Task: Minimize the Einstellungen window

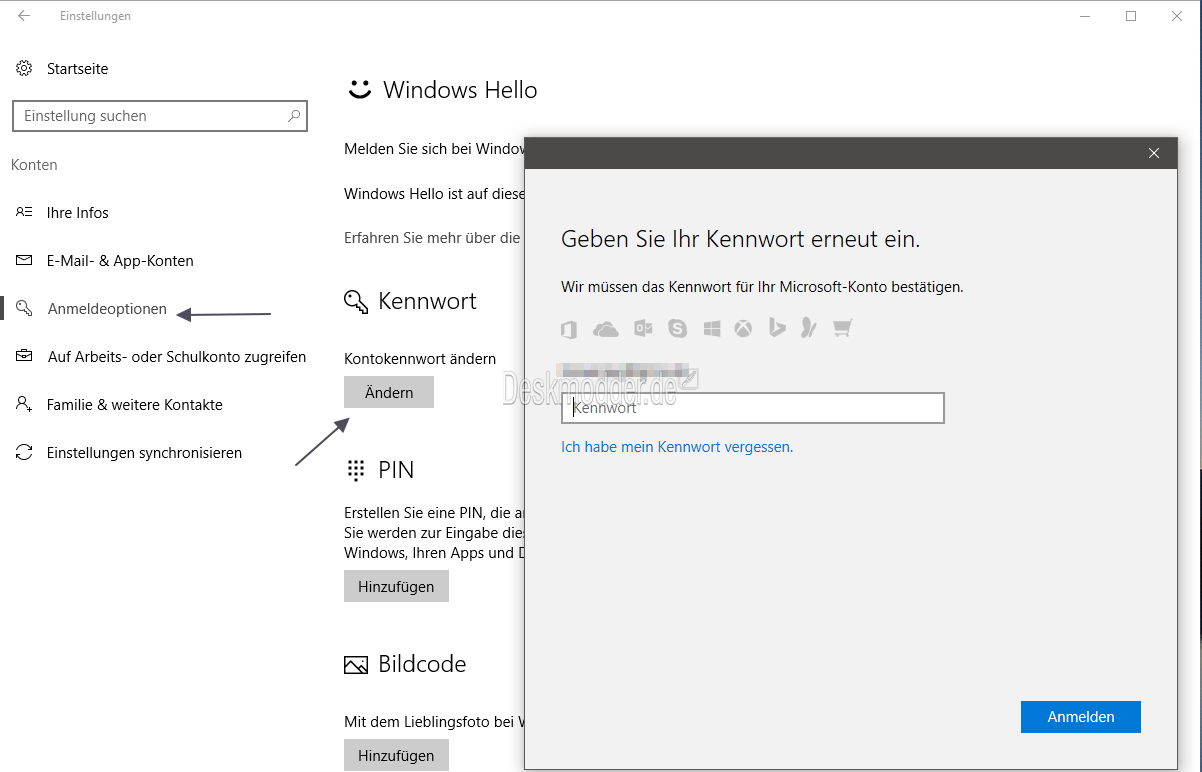Action: coord(1086,16)
